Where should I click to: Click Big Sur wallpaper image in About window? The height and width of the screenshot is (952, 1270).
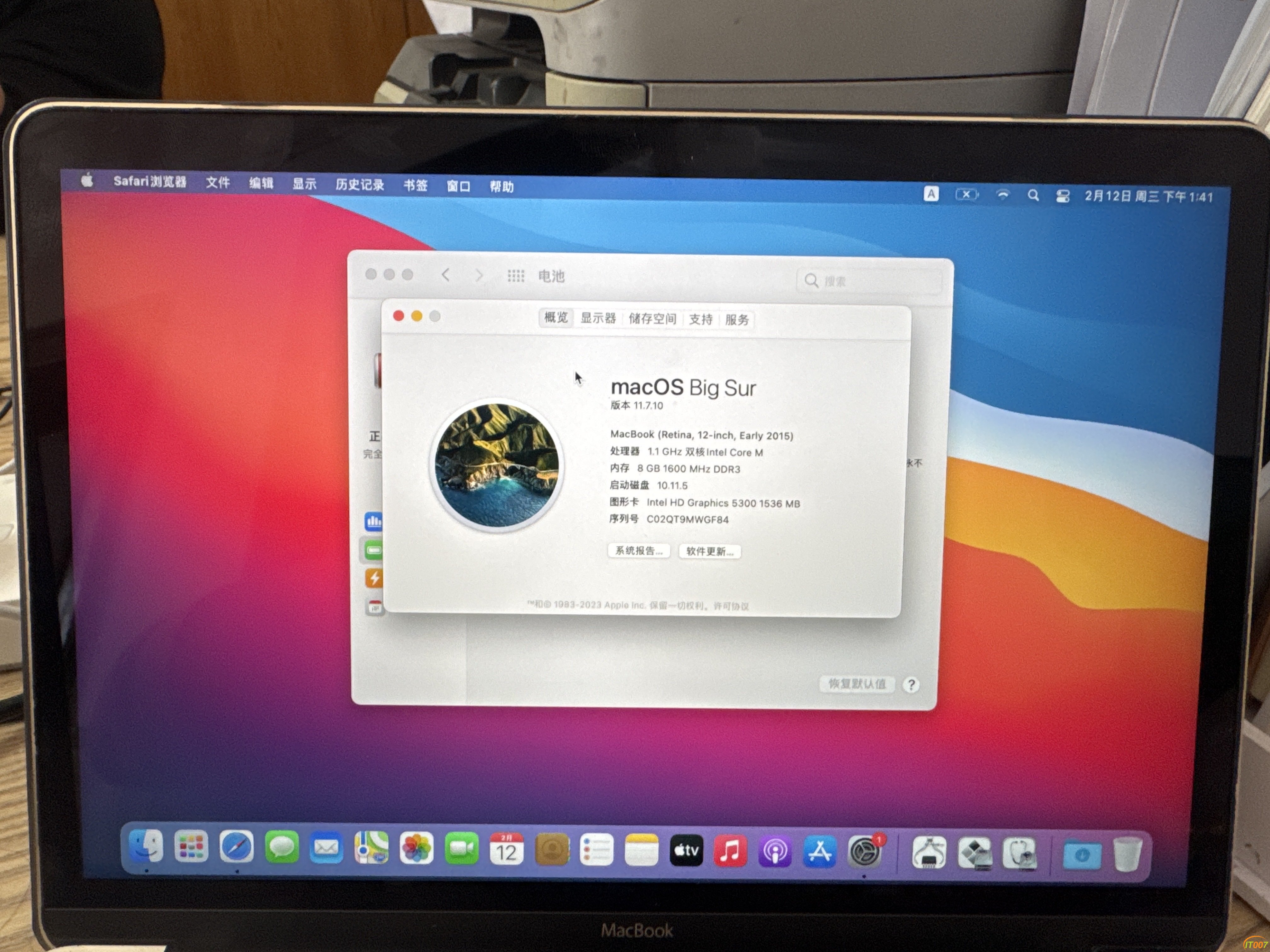pos(497,465)
